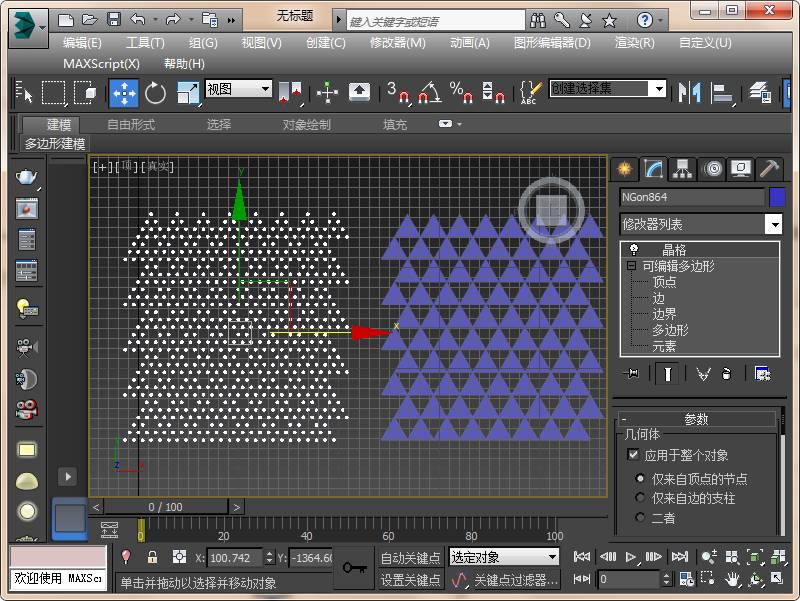Play the animation
The image size is (800, 601).
coord(631,557)
